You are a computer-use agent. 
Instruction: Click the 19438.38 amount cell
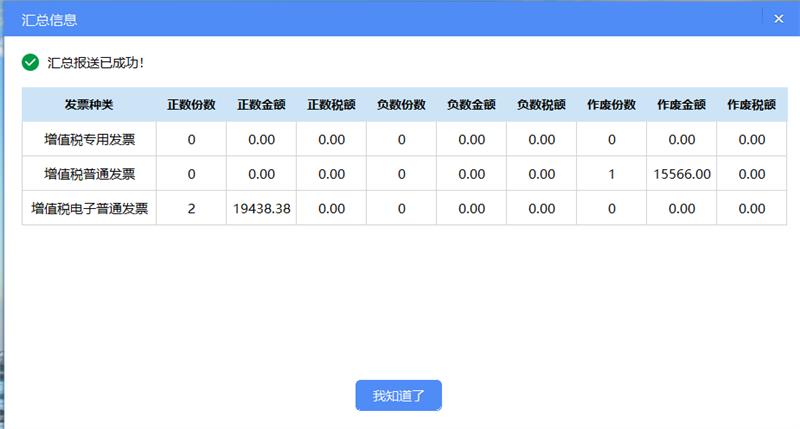261,209
